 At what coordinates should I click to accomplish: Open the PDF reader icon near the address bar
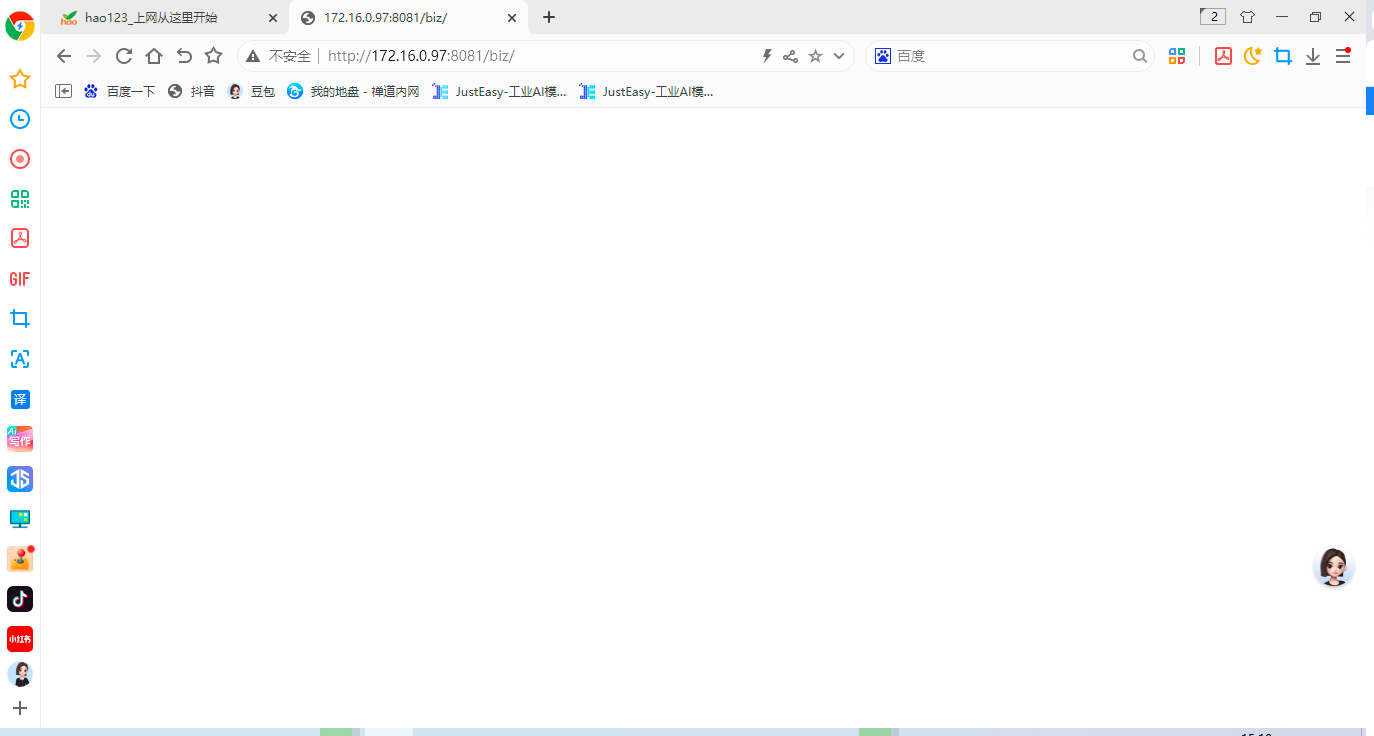tap(1223, 56)
